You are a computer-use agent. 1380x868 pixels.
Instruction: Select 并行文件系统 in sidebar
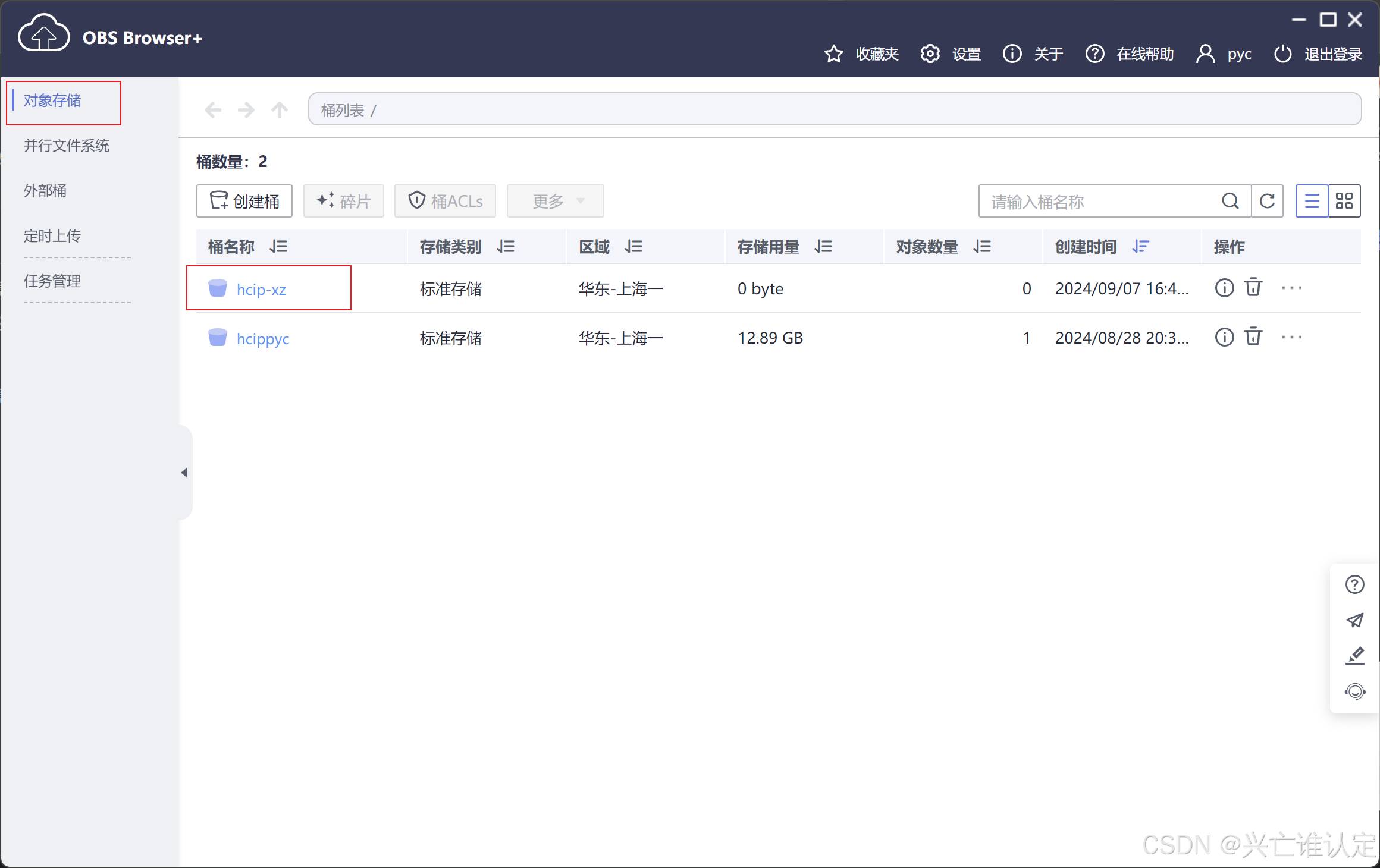67,146
